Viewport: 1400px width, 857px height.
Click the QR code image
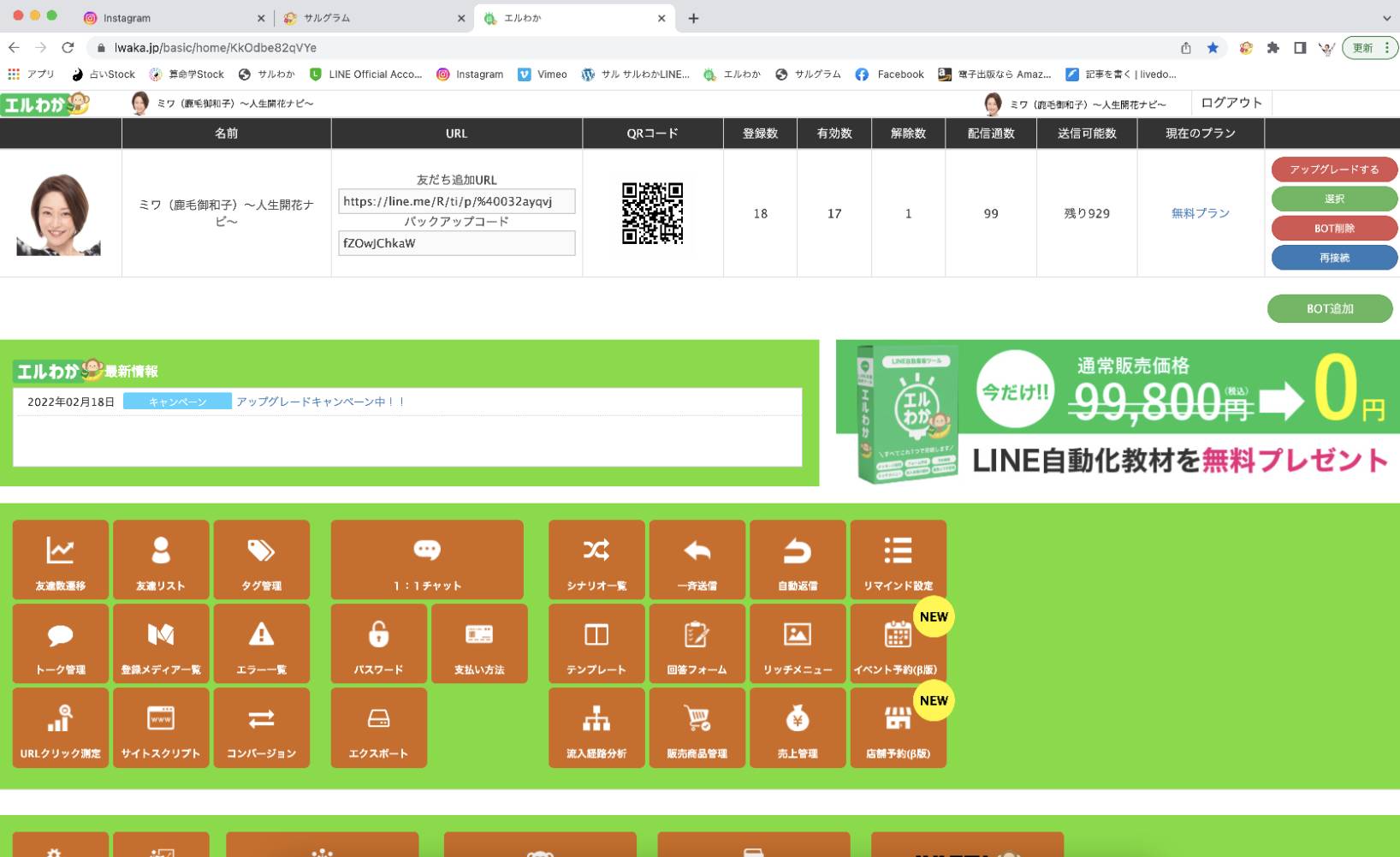tap(652, 213)
